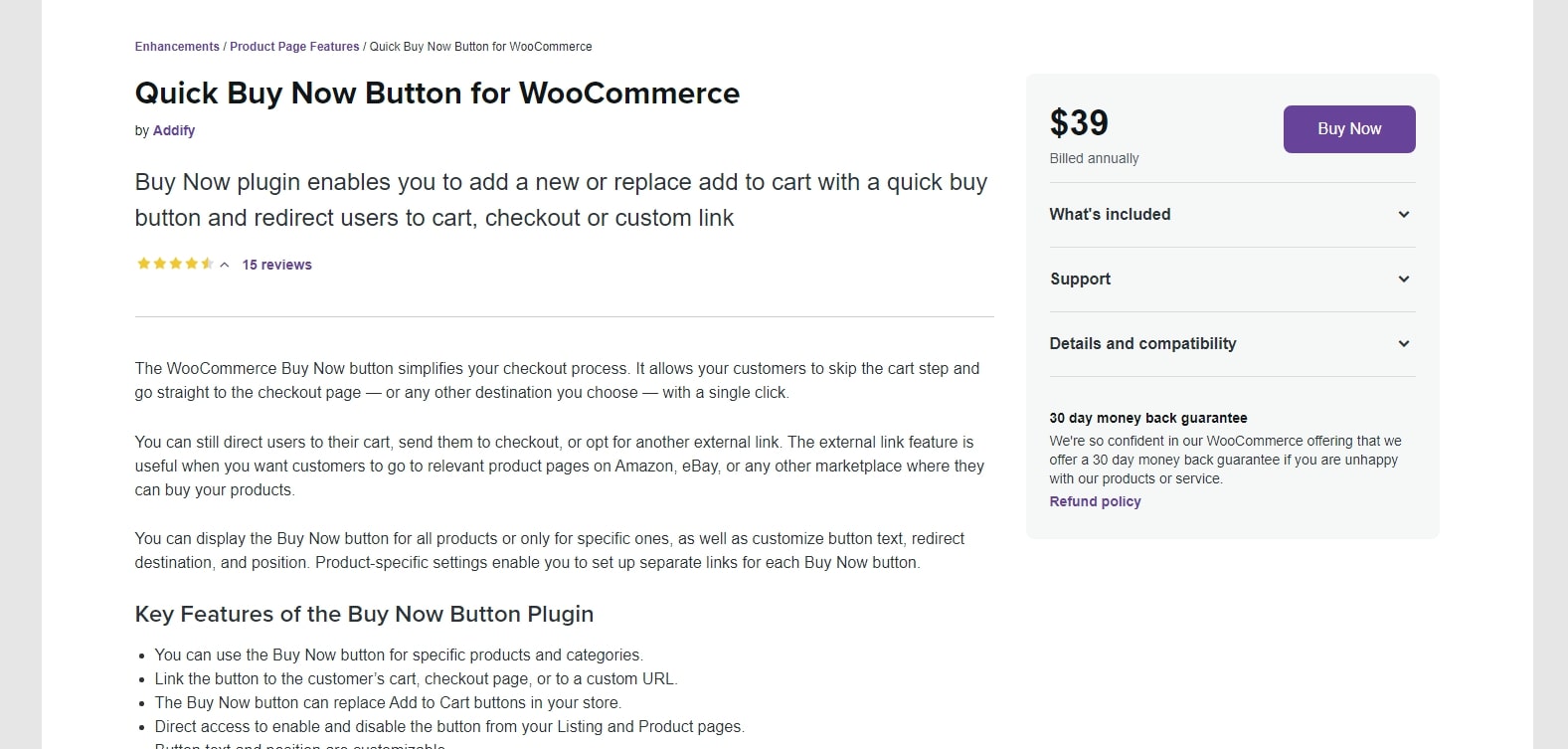This screenshot has width=1568, height=749.
Task: Open the Addify developer link
Action: tap(174, 130)
